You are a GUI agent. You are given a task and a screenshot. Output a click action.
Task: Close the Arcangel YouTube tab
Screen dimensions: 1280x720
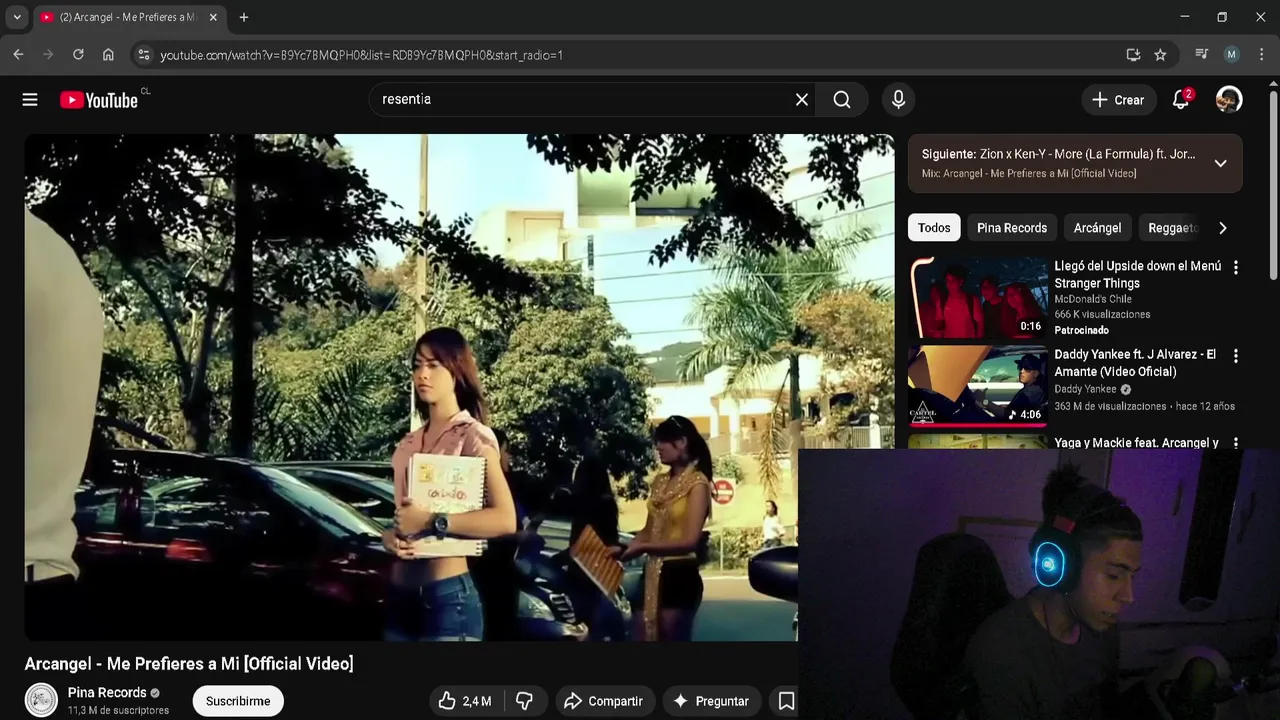212,17
